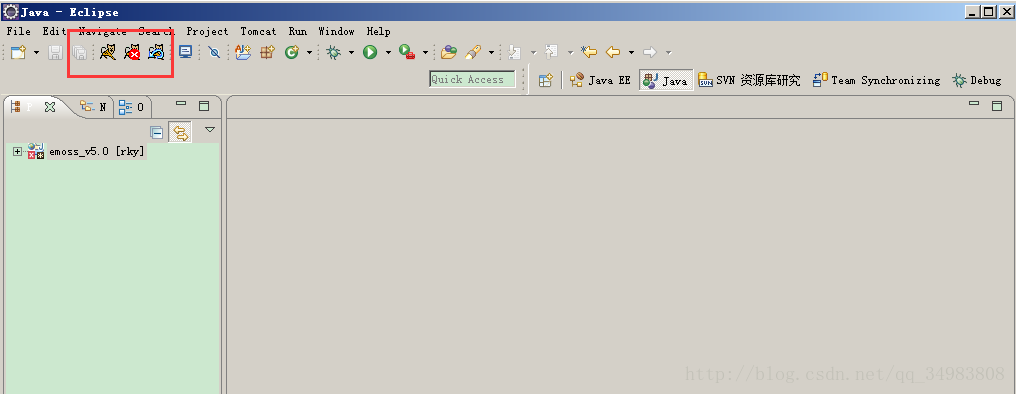Start Tomcat with the cat icon
This screenshot has width=1016, height=394.
pos(108,52)
